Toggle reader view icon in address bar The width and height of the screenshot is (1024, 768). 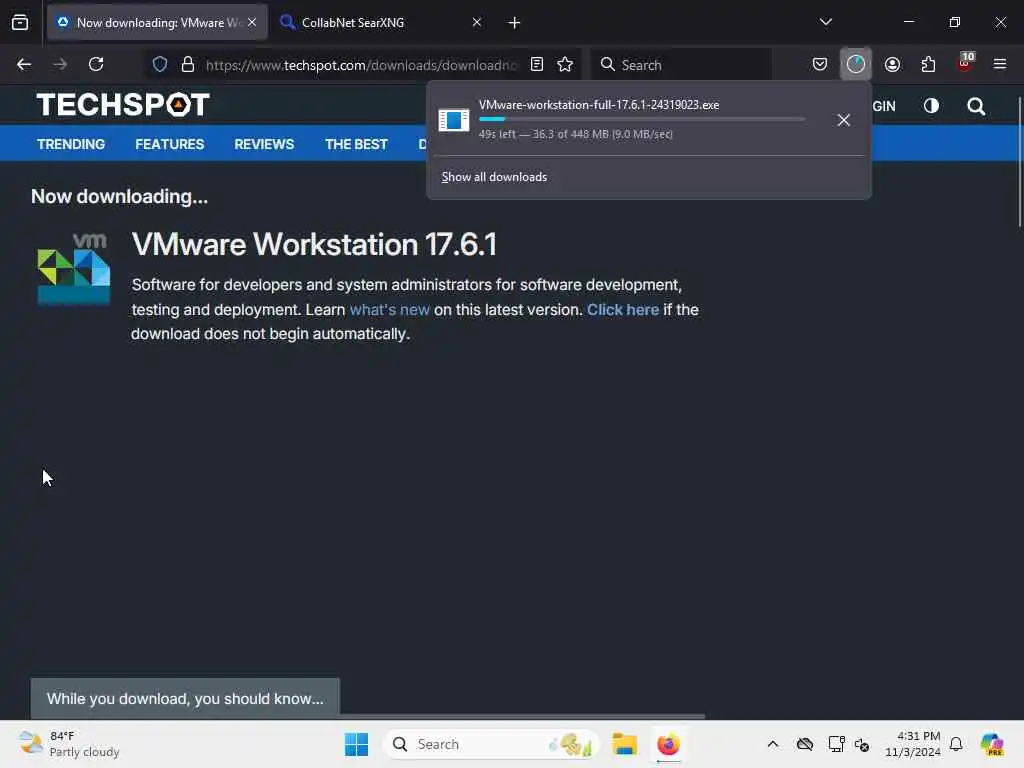[x=537, y=64]
